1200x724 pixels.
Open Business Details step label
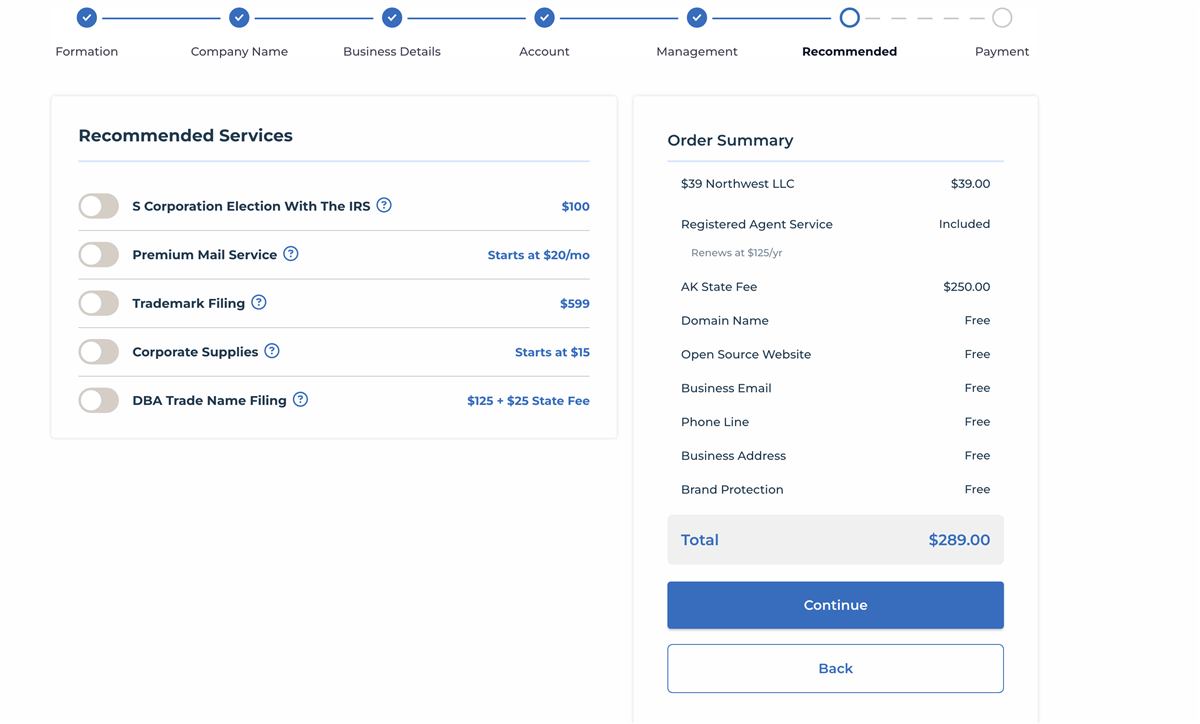(392, 51)
